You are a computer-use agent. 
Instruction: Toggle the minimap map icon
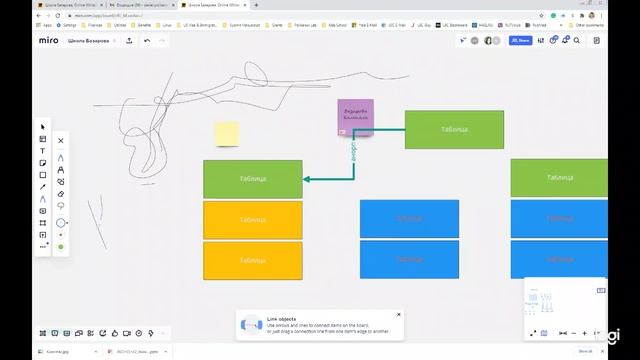click(544, 333)
